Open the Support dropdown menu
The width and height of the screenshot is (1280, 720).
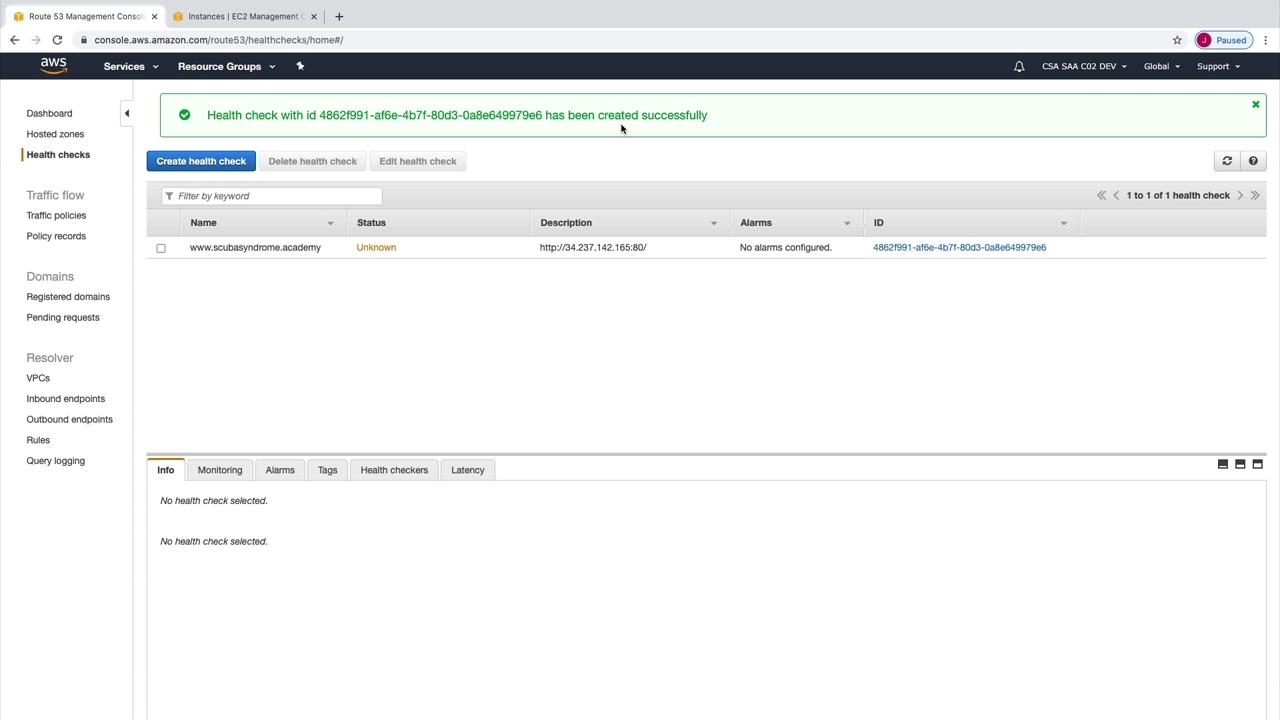[1218, 66]
